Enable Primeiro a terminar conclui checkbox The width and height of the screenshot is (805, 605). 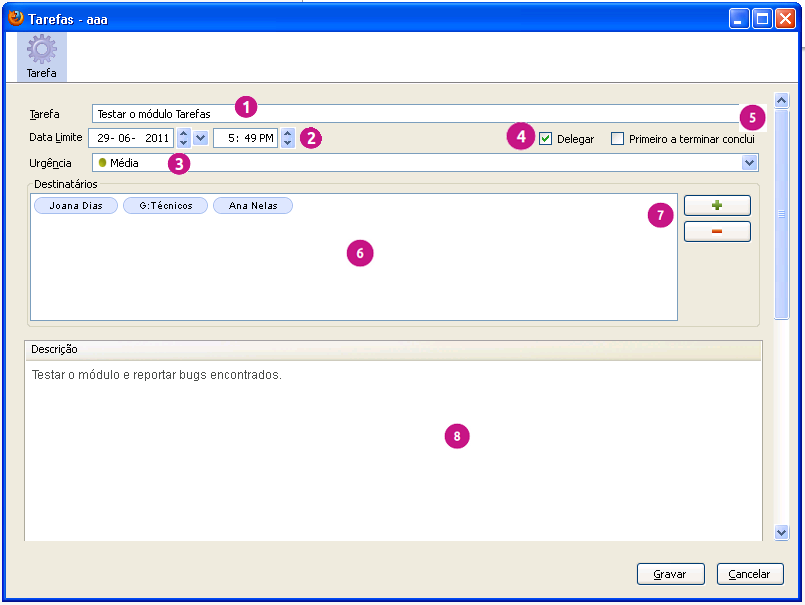[617, 139]
